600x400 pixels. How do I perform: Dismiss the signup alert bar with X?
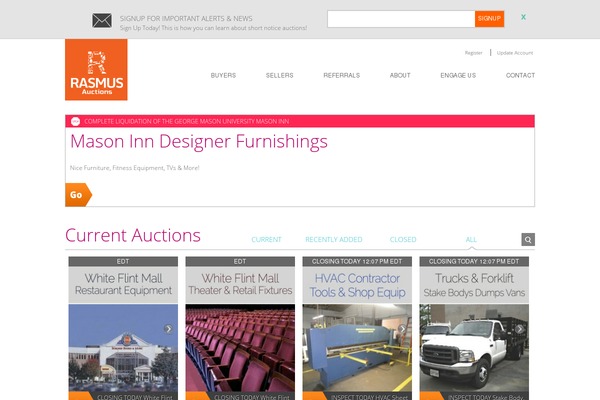523,17
